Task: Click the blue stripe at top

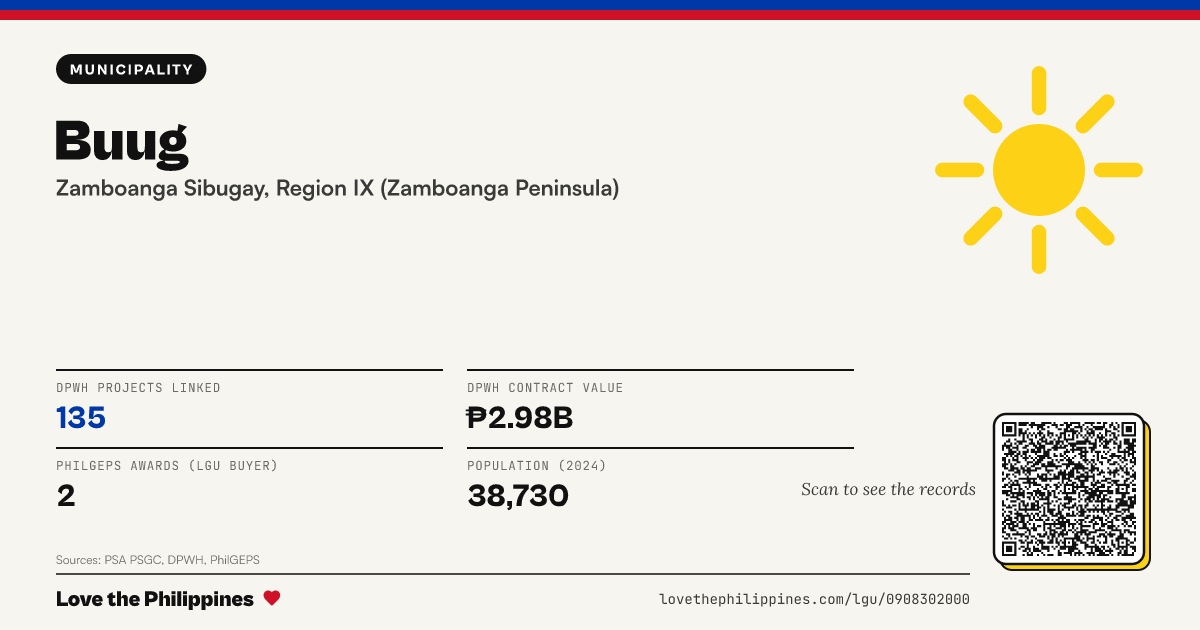Action: pyautogui.click(x=600, y=5)
